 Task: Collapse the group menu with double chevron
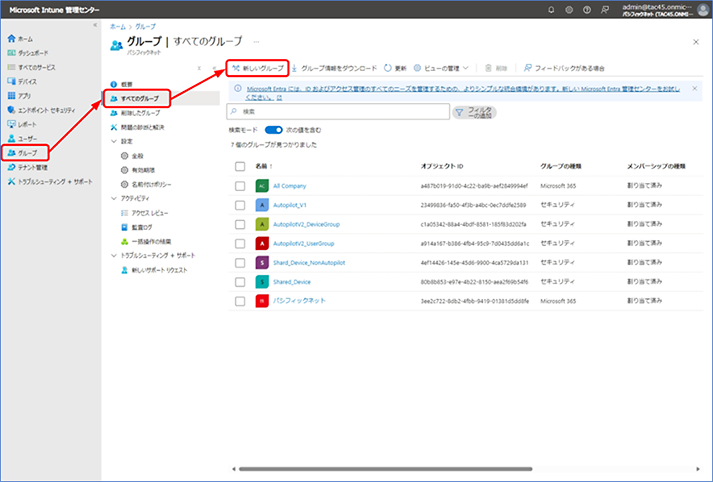click(214, 68)
